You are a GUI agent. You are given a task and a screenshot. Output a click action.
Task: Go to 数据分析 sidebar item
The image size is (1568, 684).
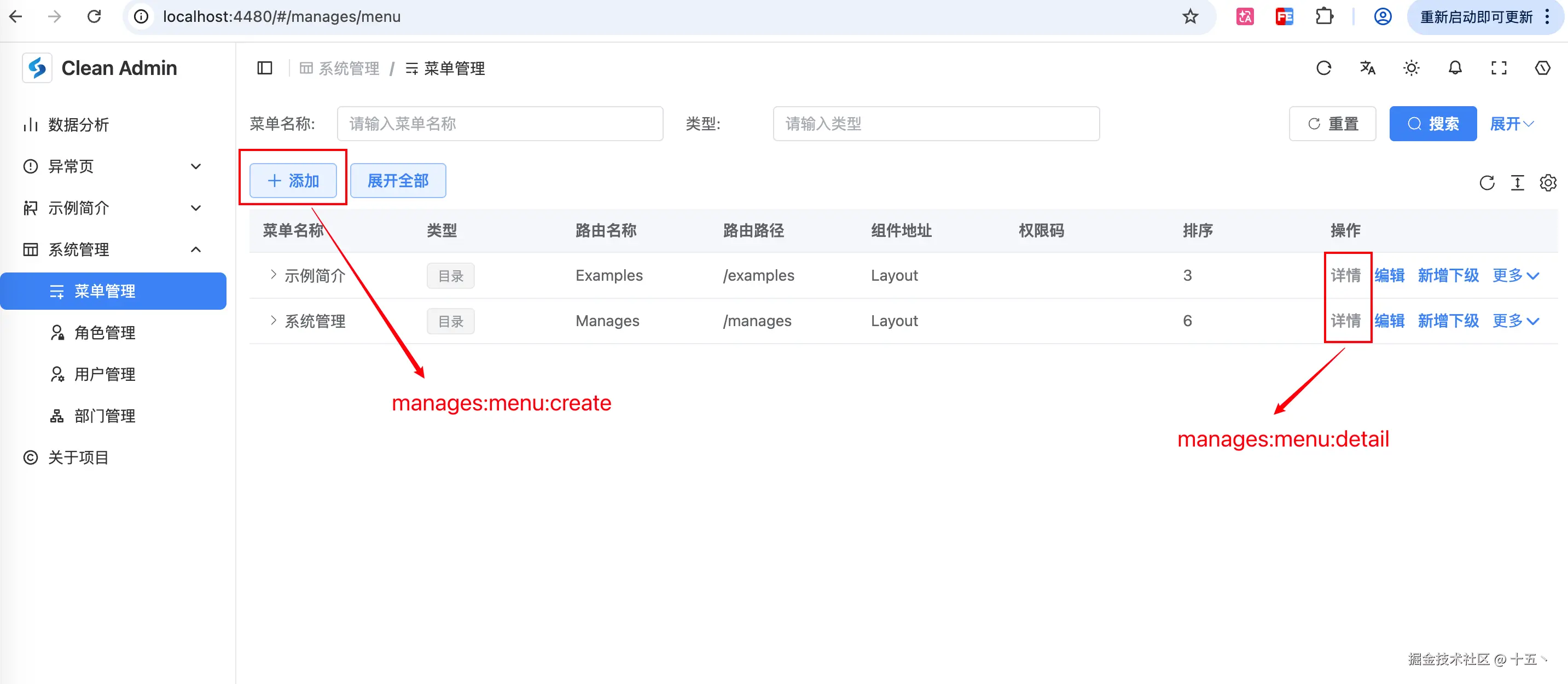tap(79, 125)
